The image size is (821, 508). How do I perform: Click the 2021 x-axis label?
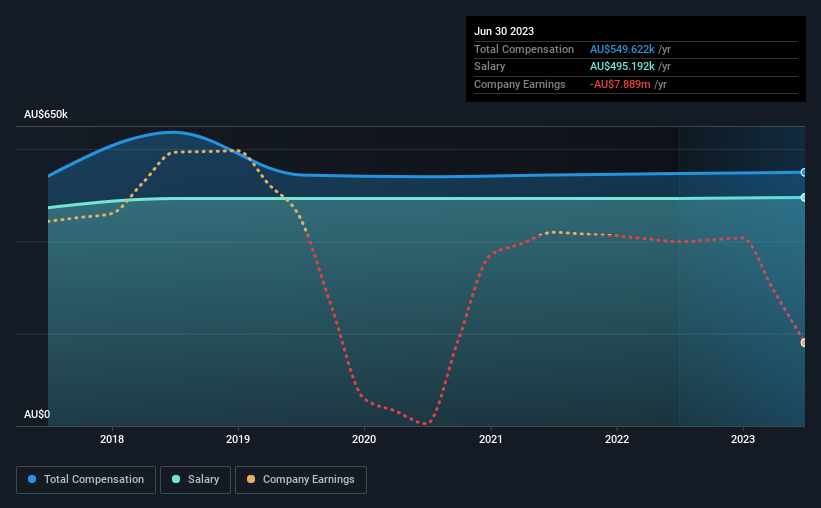tap(491, 439)
